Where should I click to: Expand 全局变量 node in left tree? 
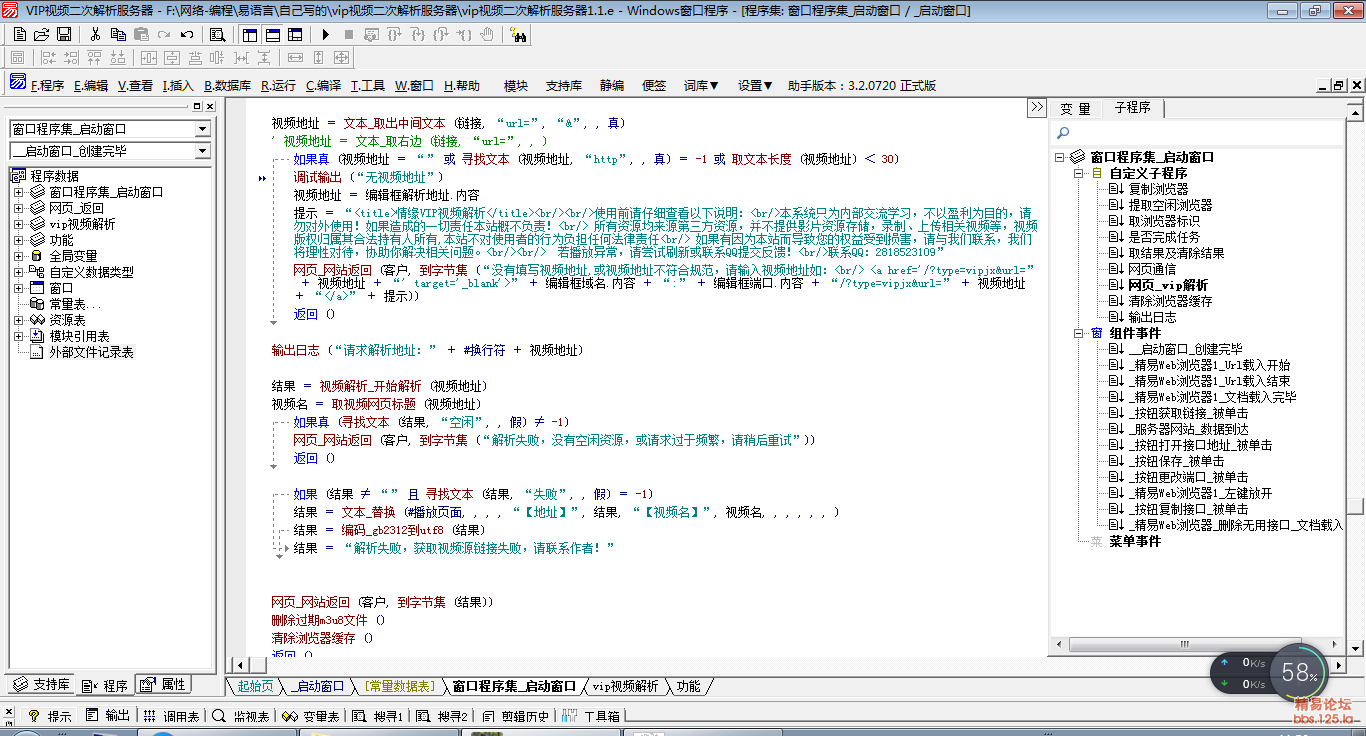tap(18, 256)
